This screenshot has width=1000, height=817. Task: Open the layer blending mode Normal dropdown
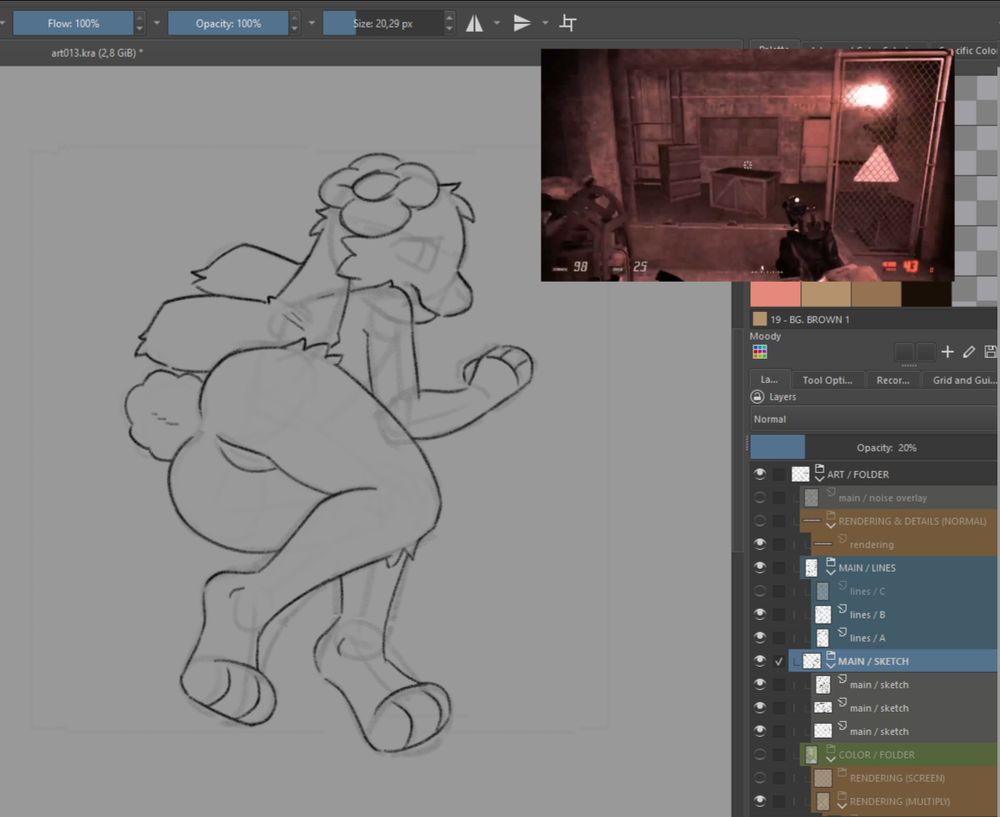tap(873, 419)
